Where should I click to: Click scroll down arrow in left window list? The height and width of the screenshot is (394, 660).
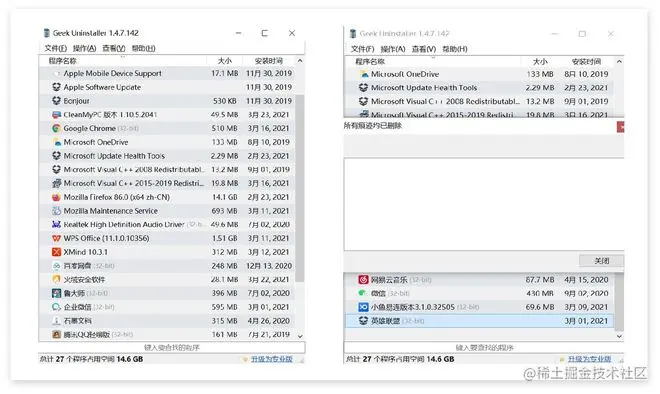(300, 336)
